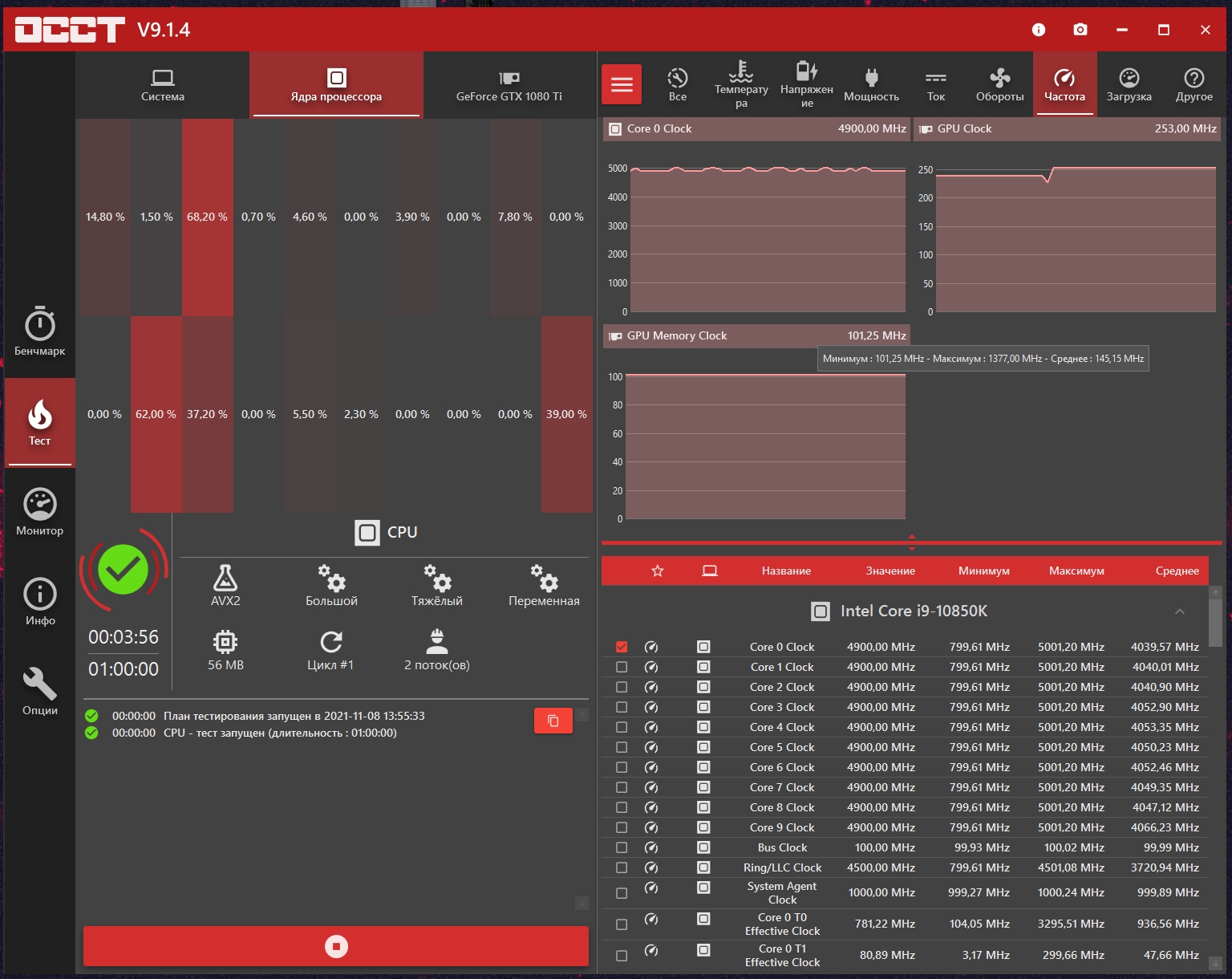Click the Core 8 Clock row name
This screenshot has width=1232, height=979.
pyautogui.click(x=782, y=807)
